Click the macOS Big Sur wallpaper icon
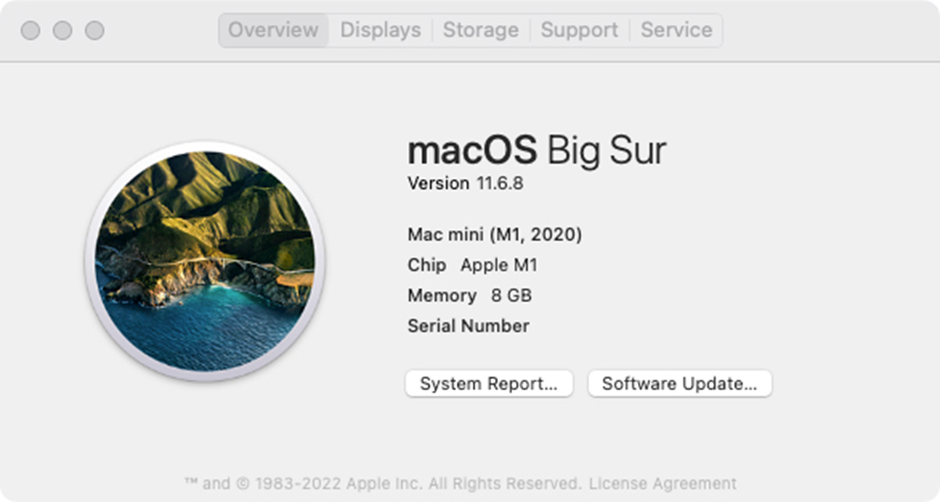The width and height of the screenshot is (940, 502). (204, 261)
